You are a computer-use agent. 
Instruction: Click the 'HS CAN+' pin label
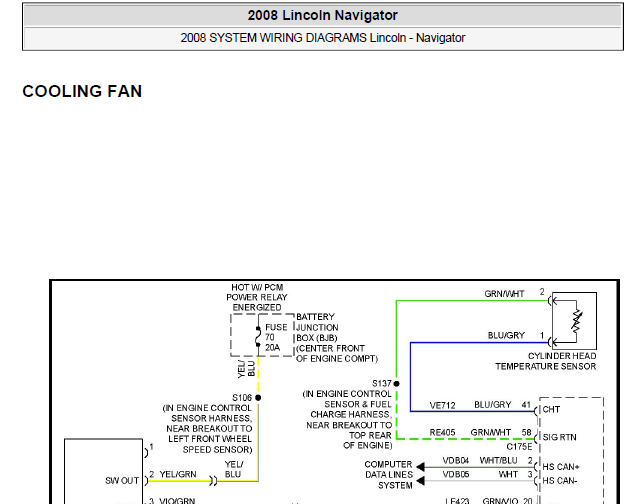pyautogui.click(x=561, y=467)
